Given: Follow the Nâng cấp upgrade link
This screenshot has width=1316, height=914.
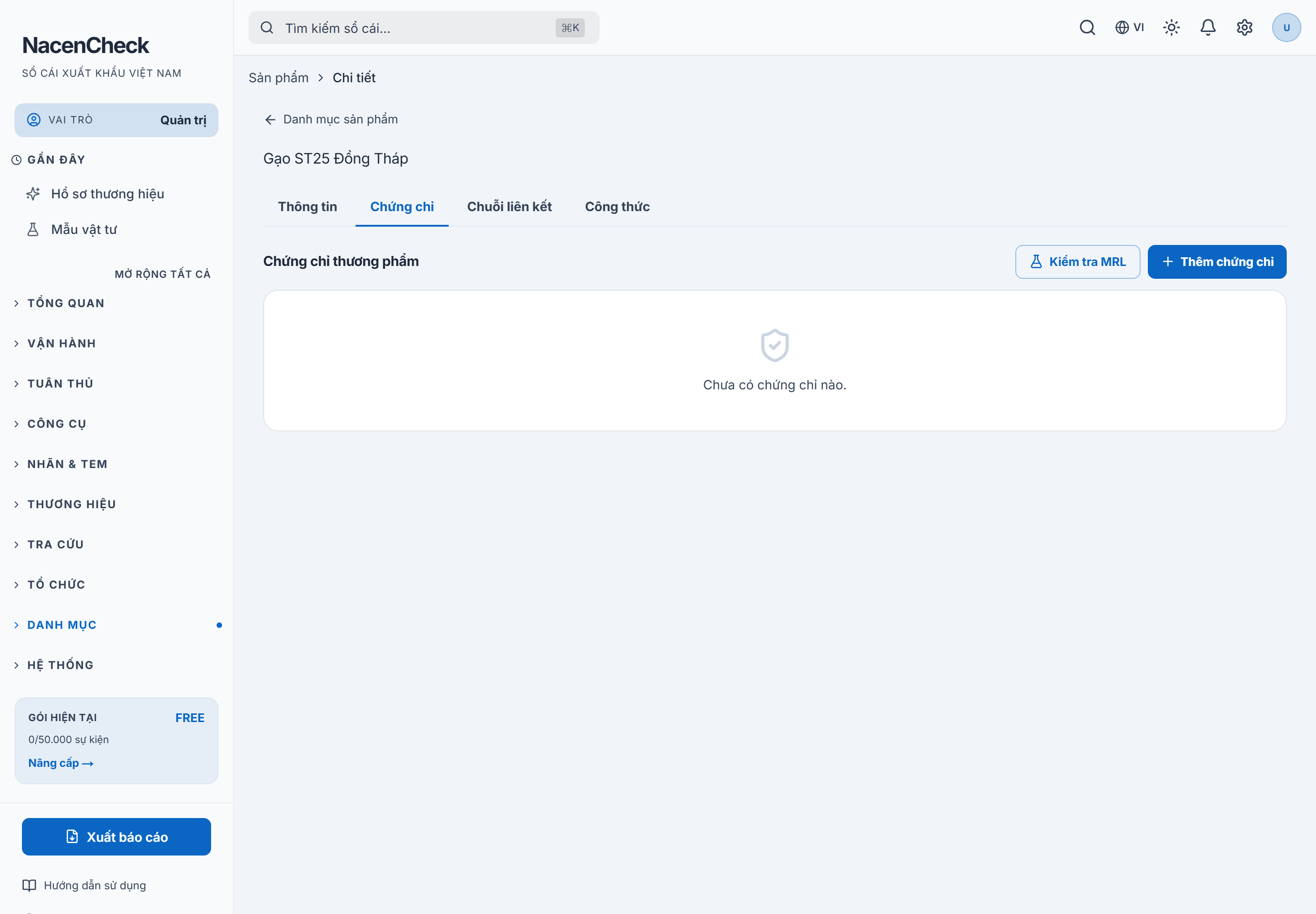Looking at the screenshot, I should (61, 763).
